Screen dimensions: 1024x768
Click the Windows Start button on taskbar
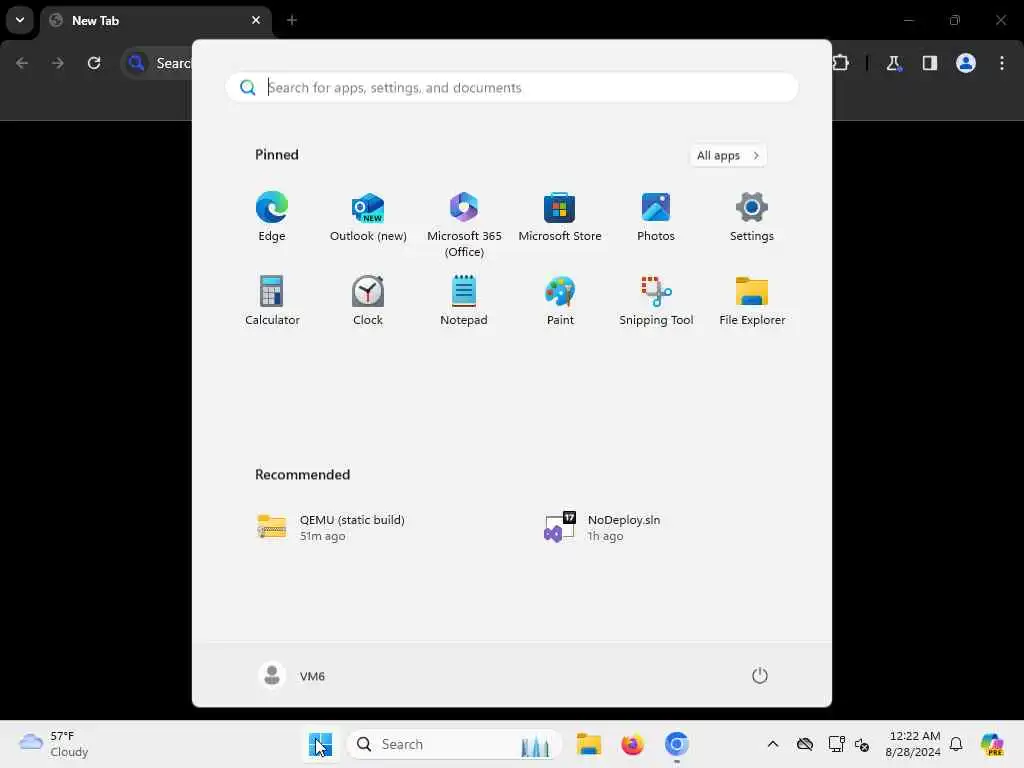pyautogui.click(x=320, y=744)
